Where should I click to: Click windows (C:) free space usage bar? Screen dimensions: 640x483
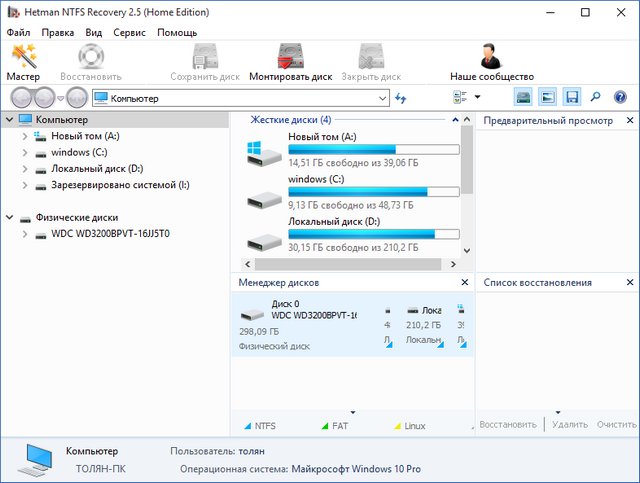click(373, 191)
